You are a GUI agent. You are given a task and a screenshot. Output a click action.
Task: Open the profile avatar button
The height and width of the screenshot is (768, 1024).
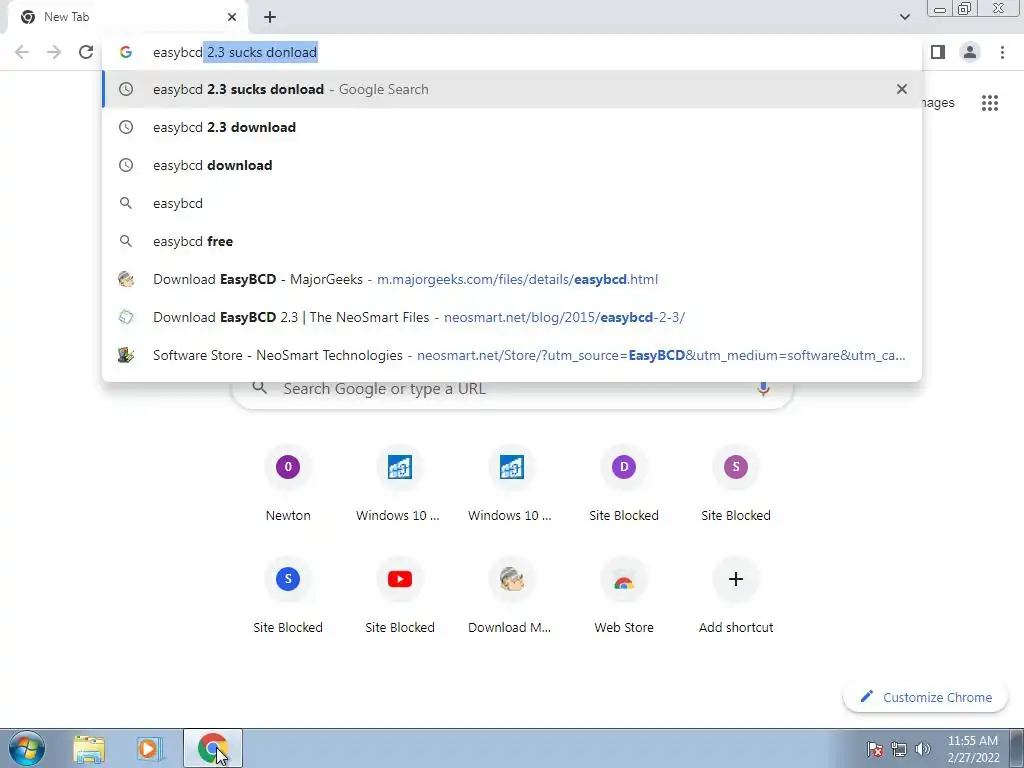coord(970,52)
